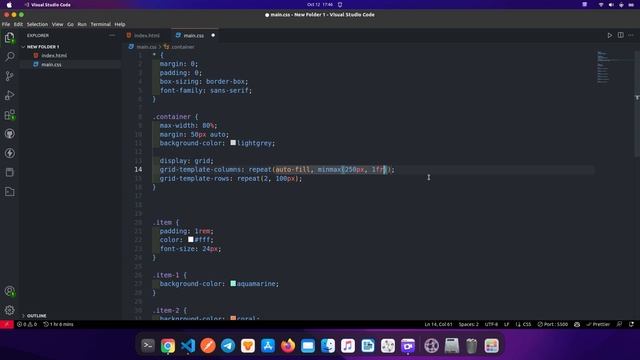
Task: Click the Port: 5500 Live Server button
Action: tap(553, 324)
